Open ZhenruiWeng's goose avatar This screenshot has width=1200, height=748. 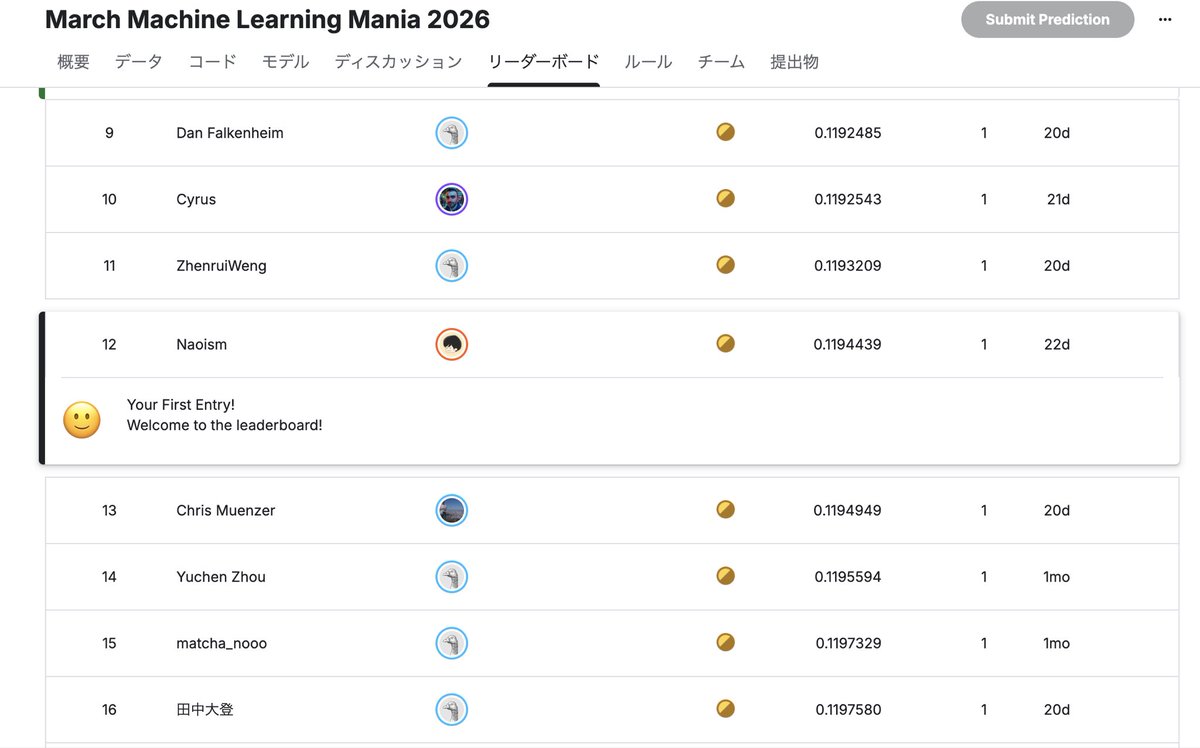click(452, 266)
